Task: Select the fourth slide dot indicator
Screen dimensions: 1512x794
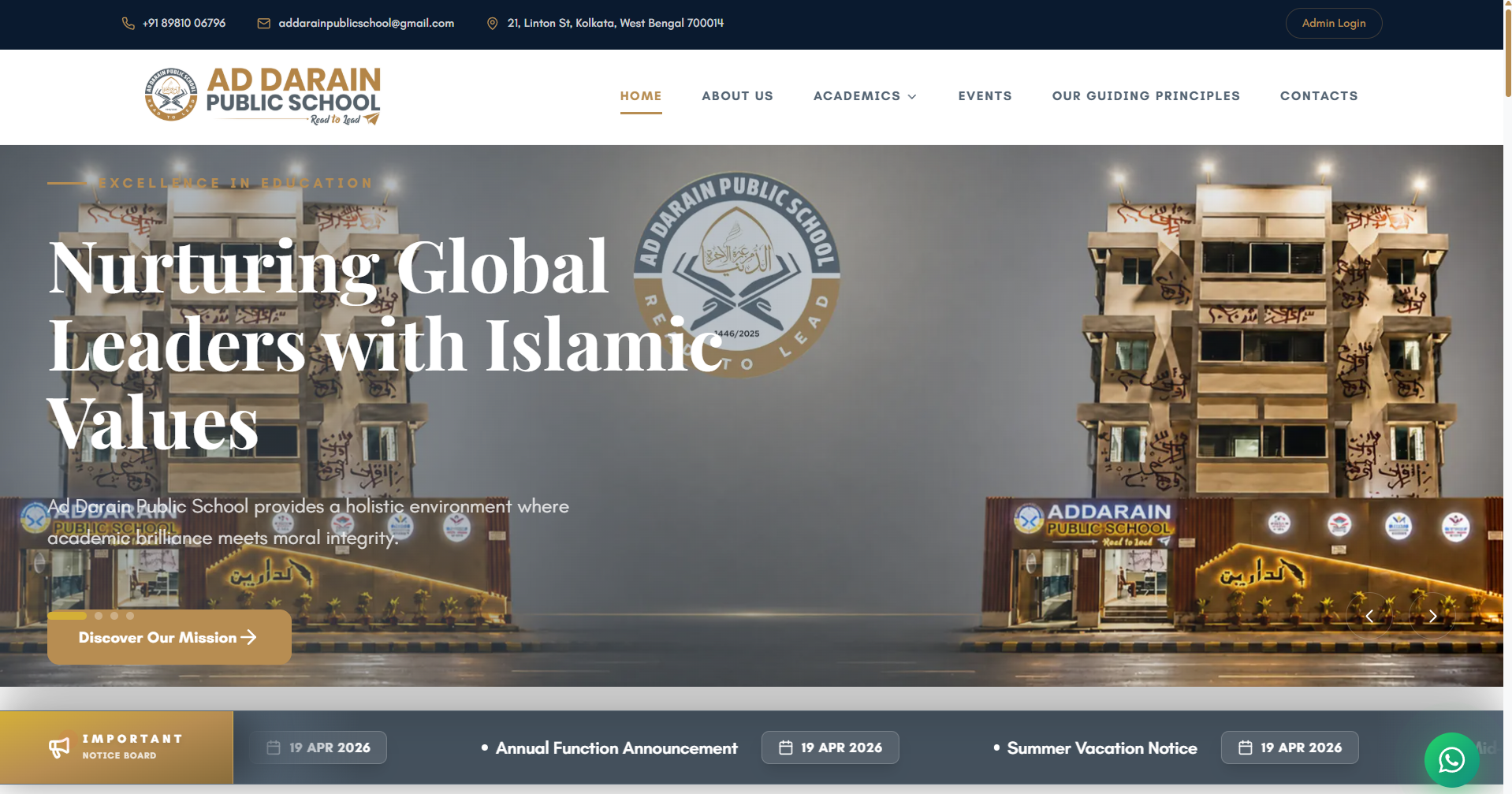Action: coord(130,616)
